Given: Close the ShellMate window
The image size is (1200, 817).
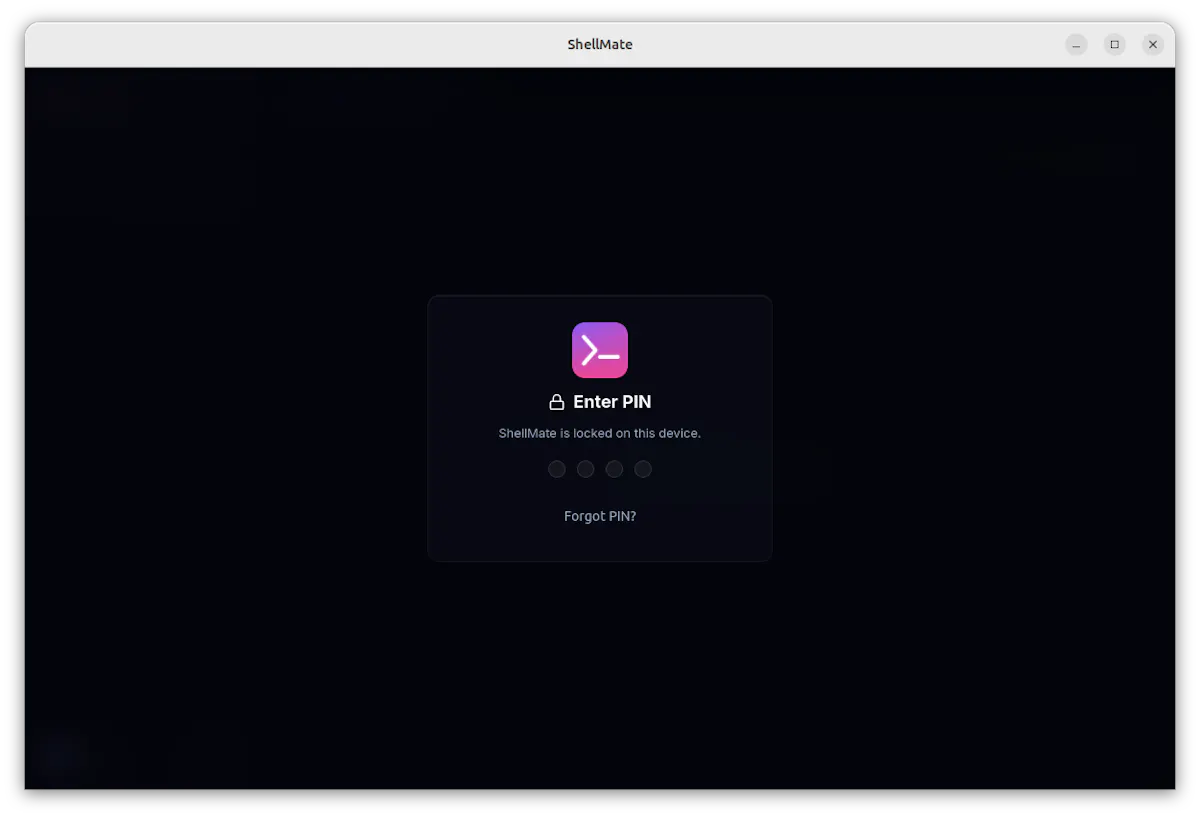Looking at the screenshot, I should 1153,44.
